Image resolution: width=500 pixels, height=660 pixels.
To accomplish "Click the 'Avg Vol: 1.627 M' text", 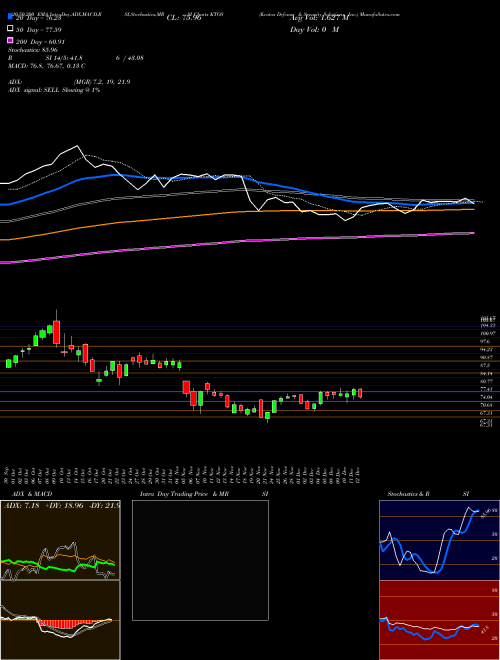I will (319, 18).
